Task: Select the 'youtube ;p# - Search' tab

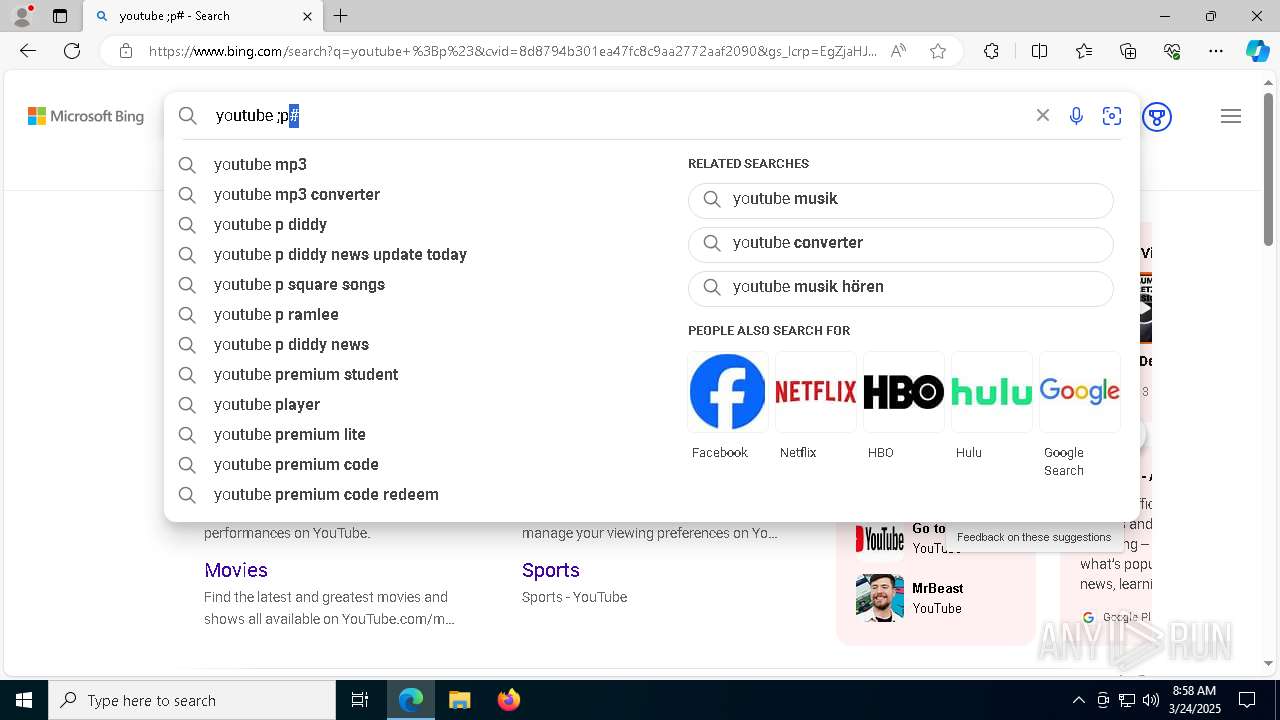Action: tap(201, 16)
